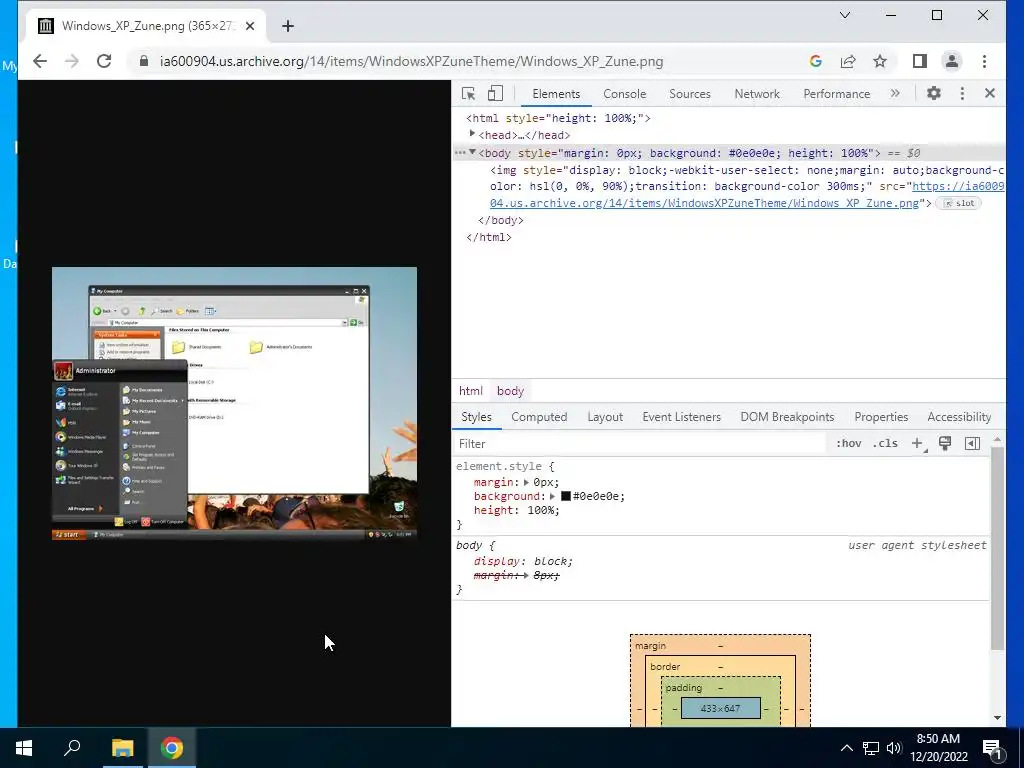Viewport: 1024px width, 768px height.
Task: Click the styles pane scrollbar thumb
Action: [x=997, y=549]
